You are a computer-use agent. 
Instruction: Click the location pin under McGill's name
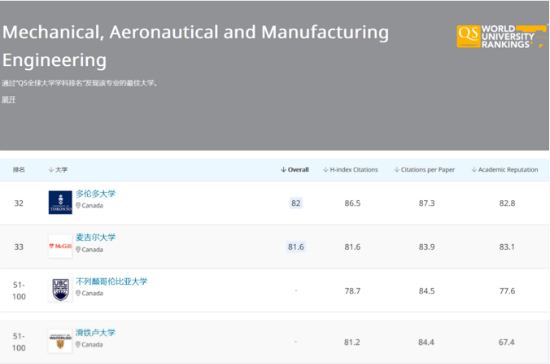(x=78, y=249)
